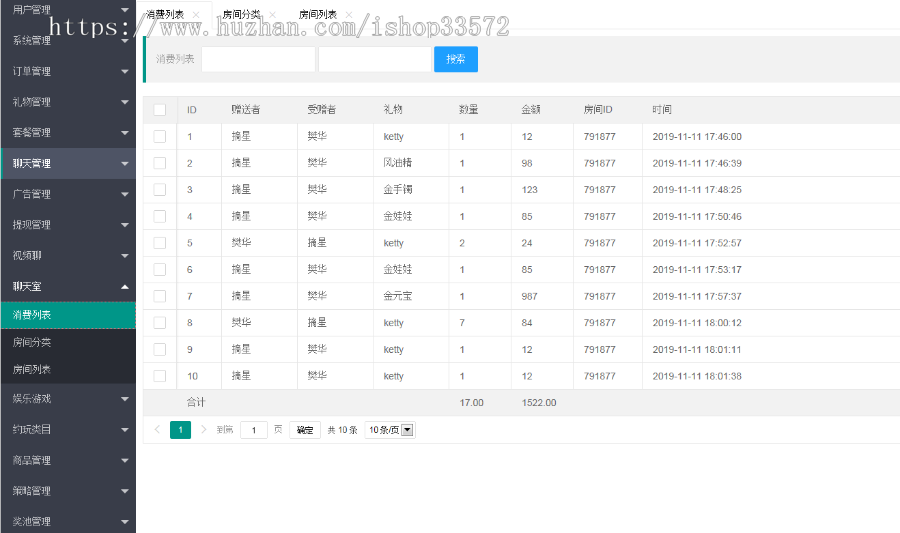Close the 消费列表 tab
The width and height of the screenshot is (900, 533).
coord(196,15)
